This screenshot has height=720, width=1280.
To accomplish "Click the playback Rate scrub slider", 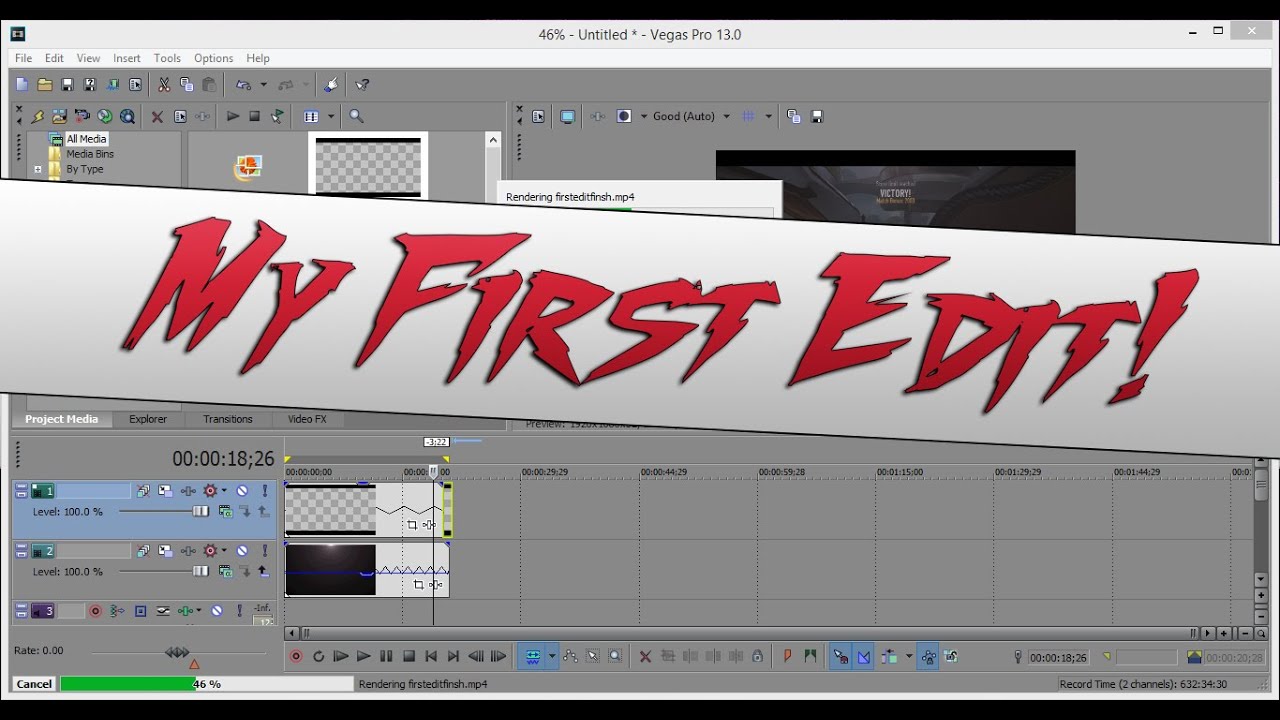I will coord(178,653).
